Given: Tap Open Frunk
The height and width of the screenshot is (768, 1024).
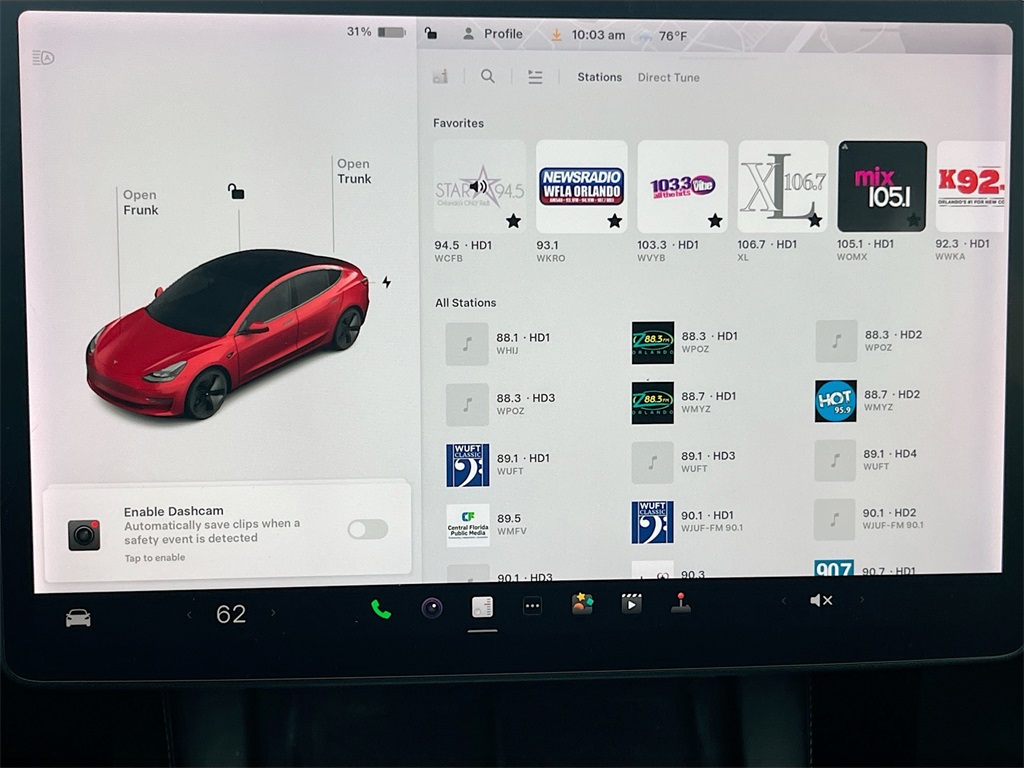Looking at the screenshot, I should pyautogui.click(x=140, y=202).
